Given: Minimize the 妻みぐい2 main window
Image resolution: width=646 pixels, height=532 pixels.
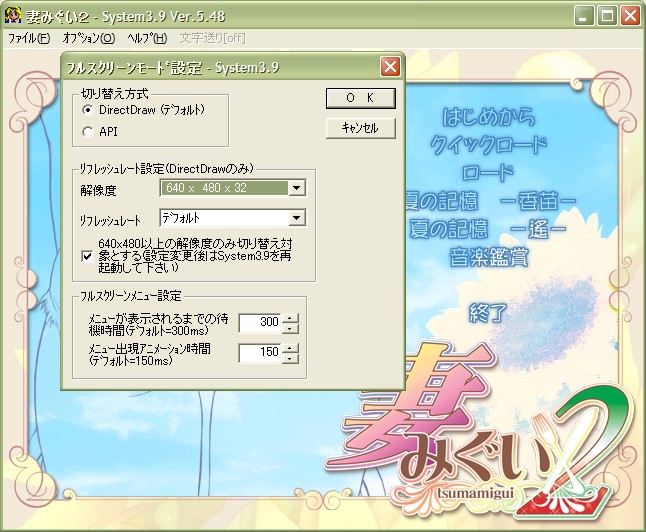Looking at the screenshot, I should [x=584, y=16].
